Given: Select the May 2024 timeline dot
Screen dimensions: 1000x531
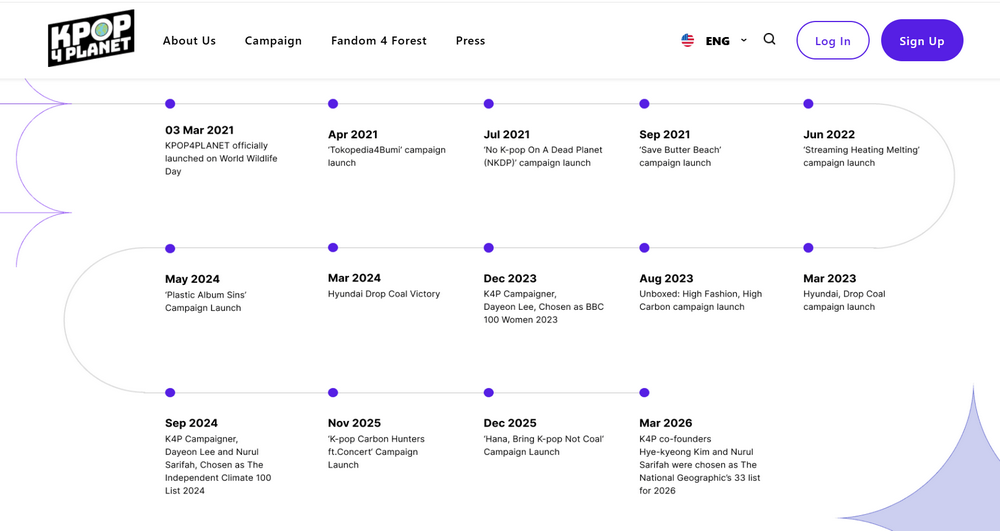Looking at the screenshot, I should tap(170, 249).
